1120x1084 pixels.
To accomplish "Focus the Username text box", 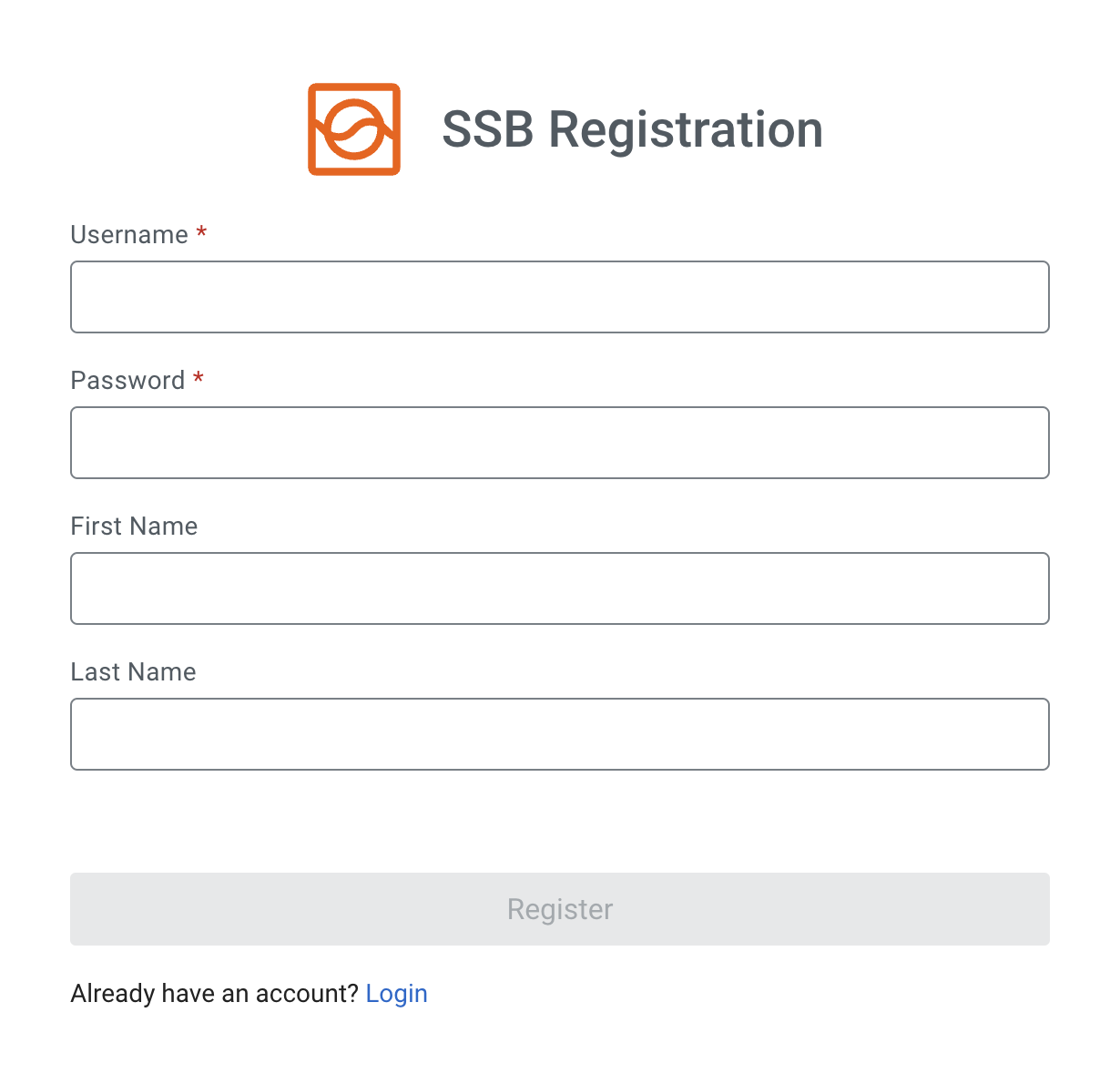I will pos(560,297).
